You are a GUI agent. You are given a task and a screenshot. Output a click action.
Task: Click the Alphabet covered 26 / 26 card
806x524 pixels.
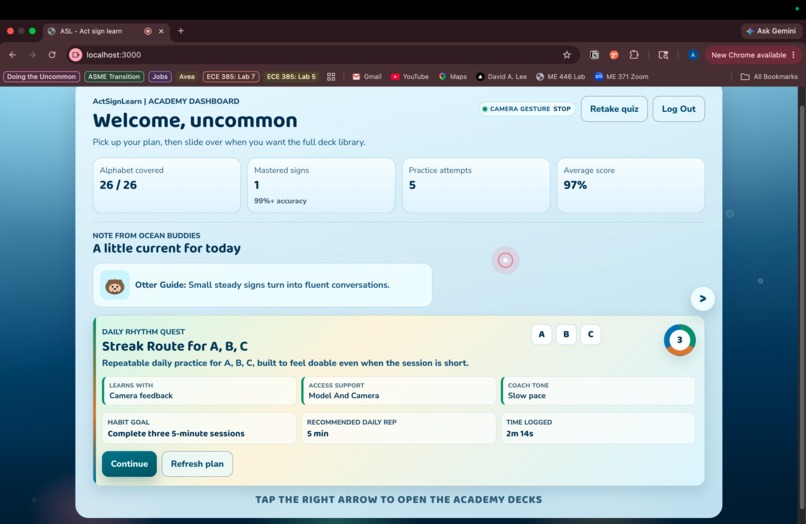[x=167, y=185]
